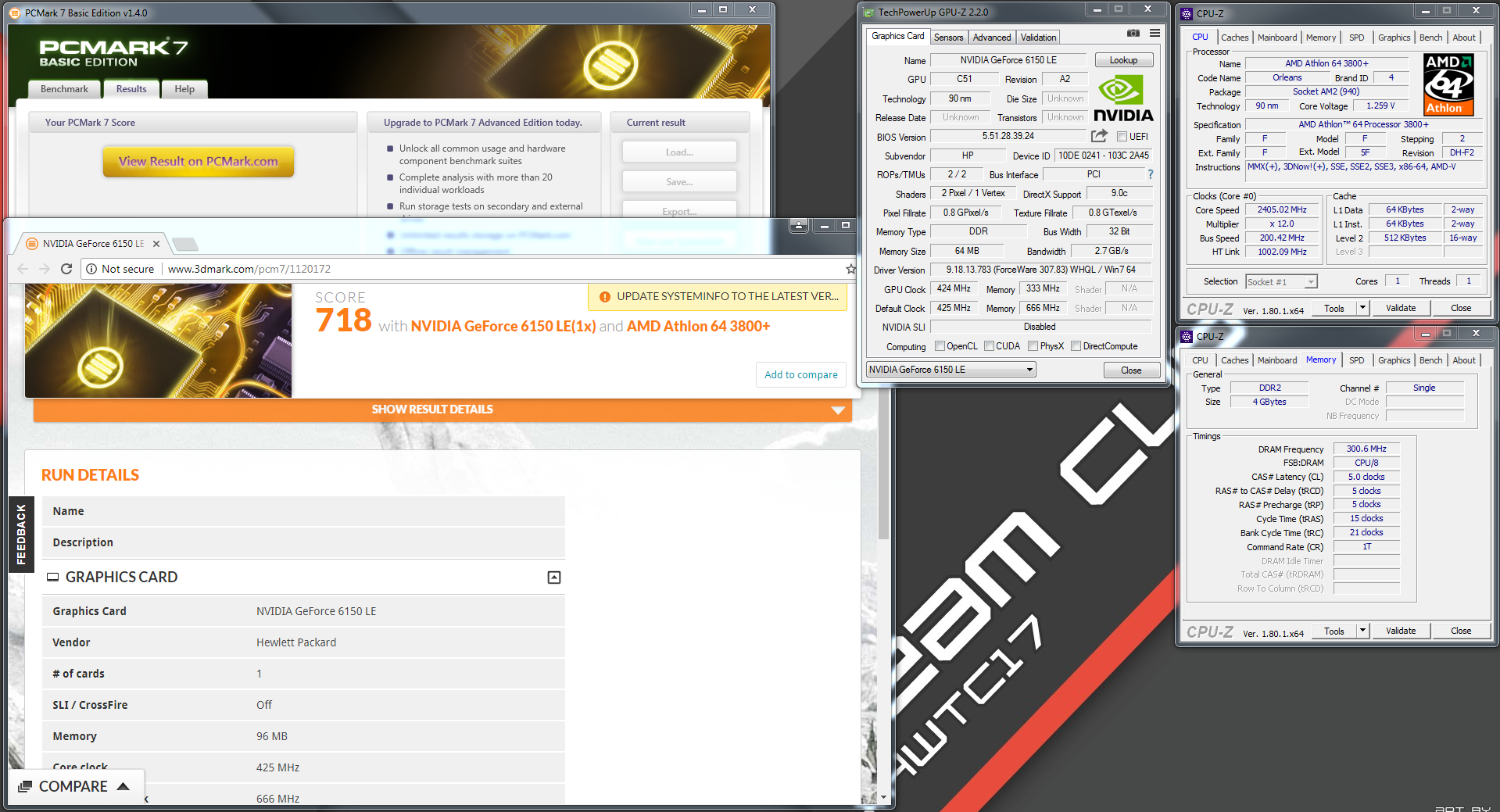The width and height of the screenshot is (1500, 812).
Task: Click the PCMark 7 result thumbnail image
Action: [x=158, y=341]
